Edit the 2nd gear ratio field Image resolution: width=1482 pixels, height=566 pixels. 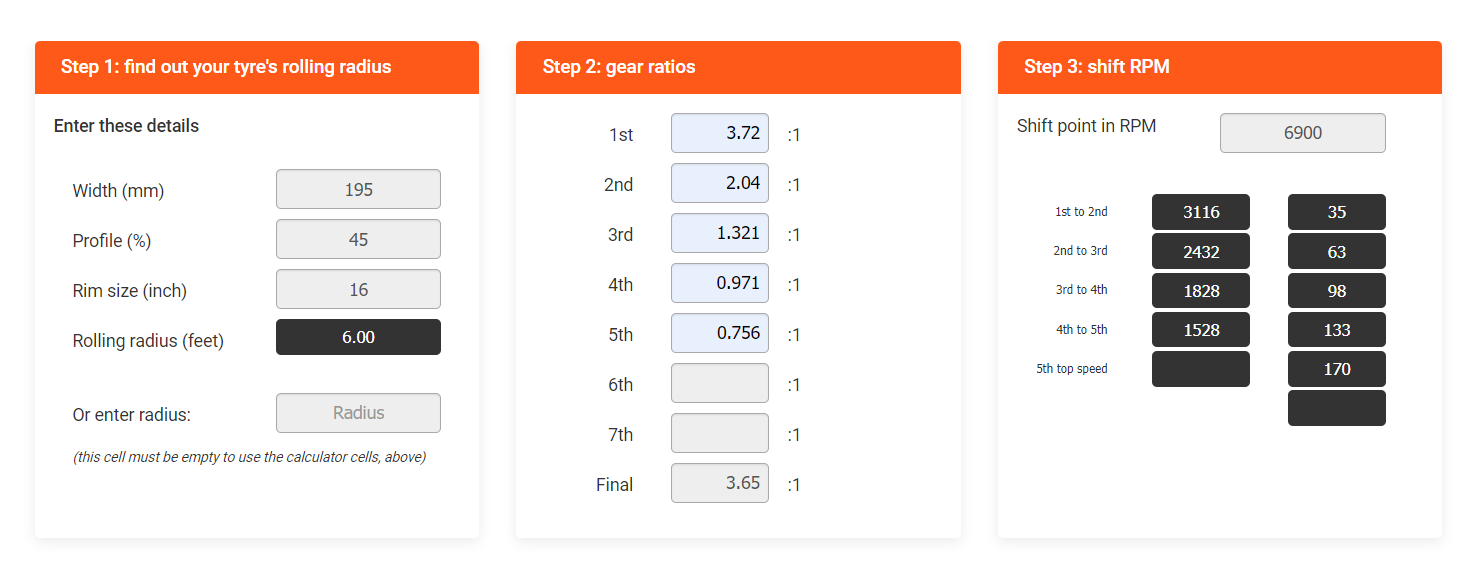pos(719,183)
